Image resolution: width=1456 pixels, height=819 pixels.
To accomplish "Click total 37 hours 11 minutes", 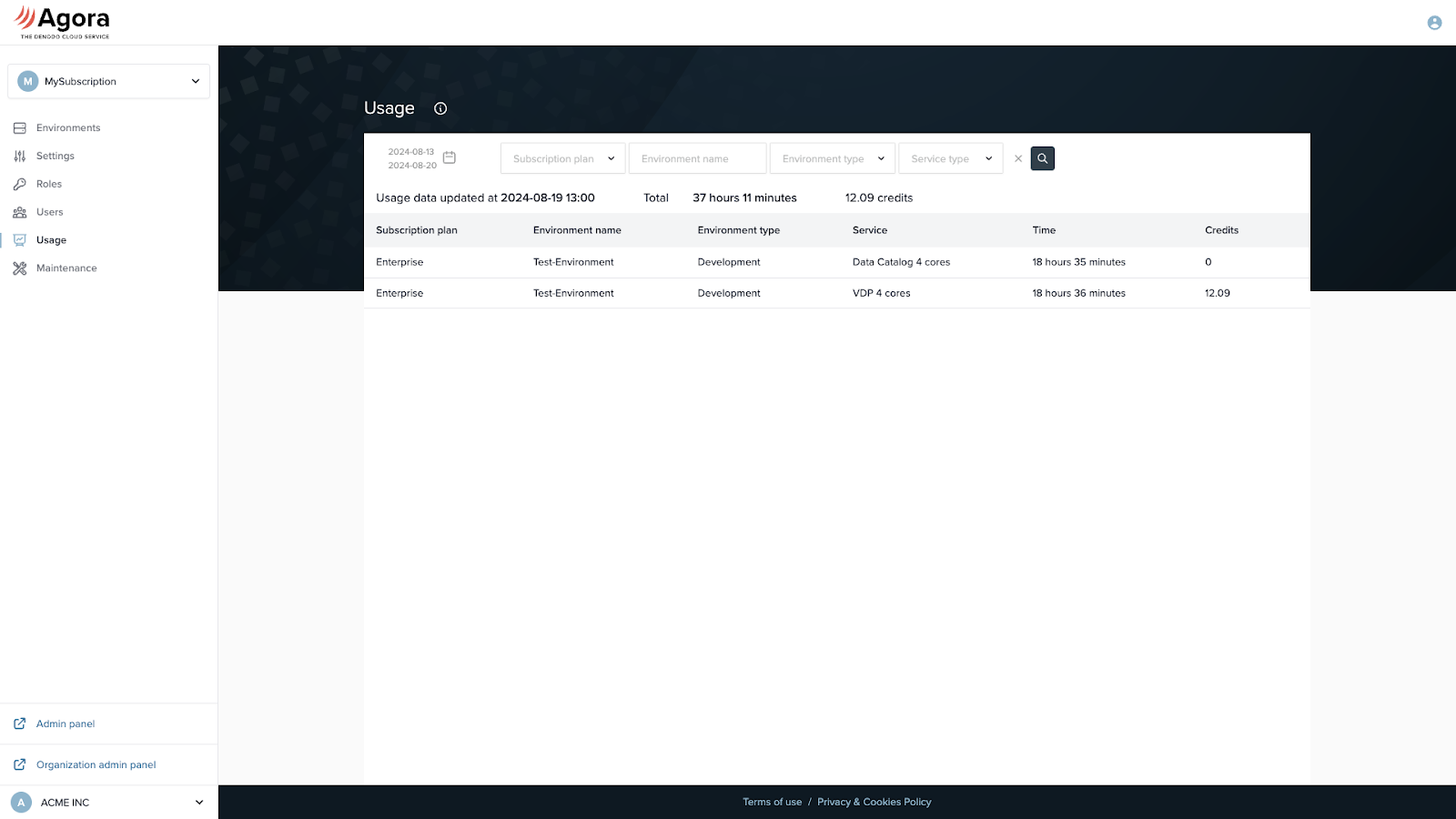I will point(744,197).
